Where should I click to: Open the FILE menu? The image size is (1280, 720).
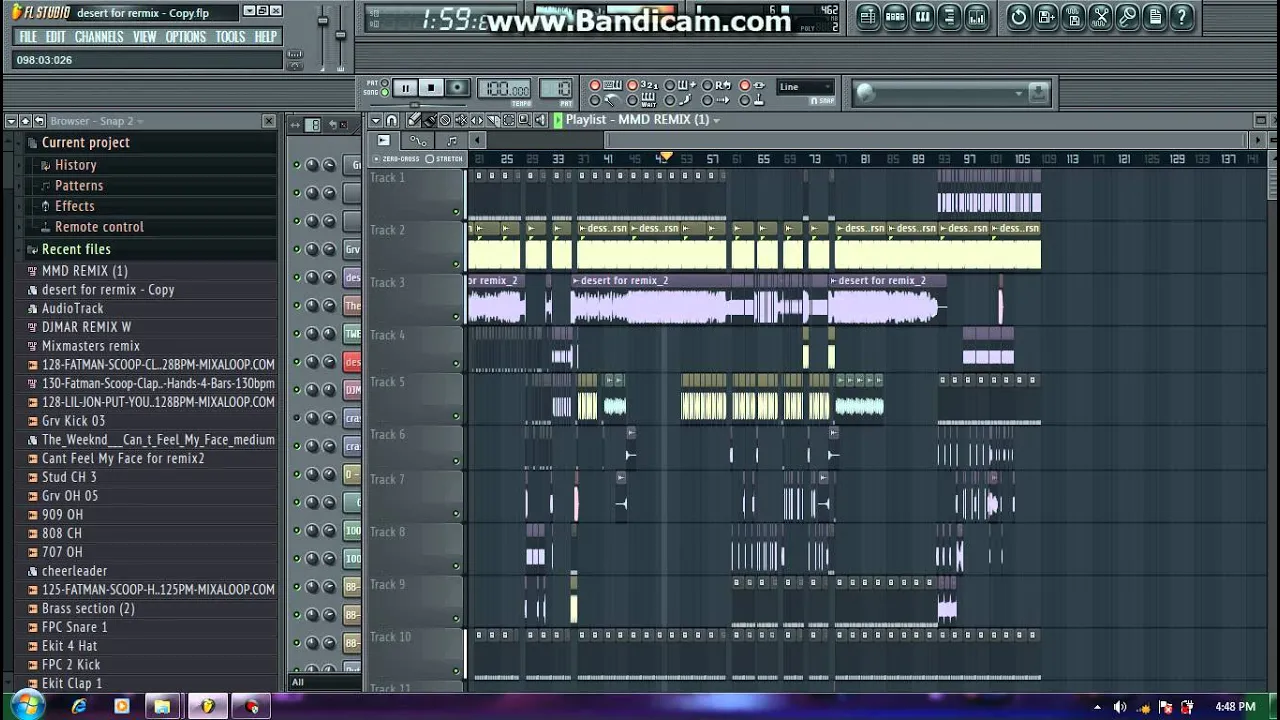coord(28,37)
